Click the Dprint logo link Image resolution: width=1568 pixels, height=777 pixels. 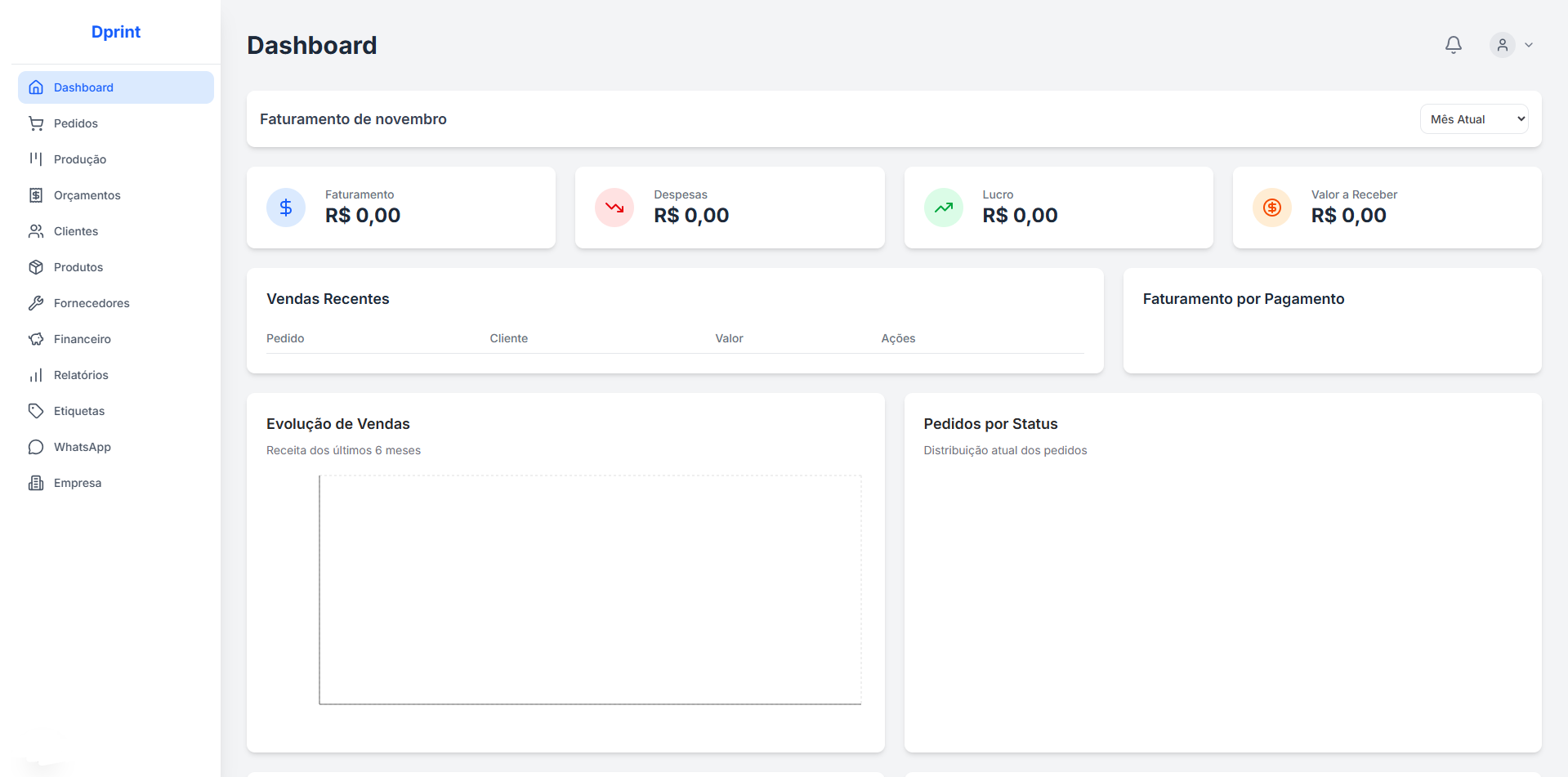point(115,32)
